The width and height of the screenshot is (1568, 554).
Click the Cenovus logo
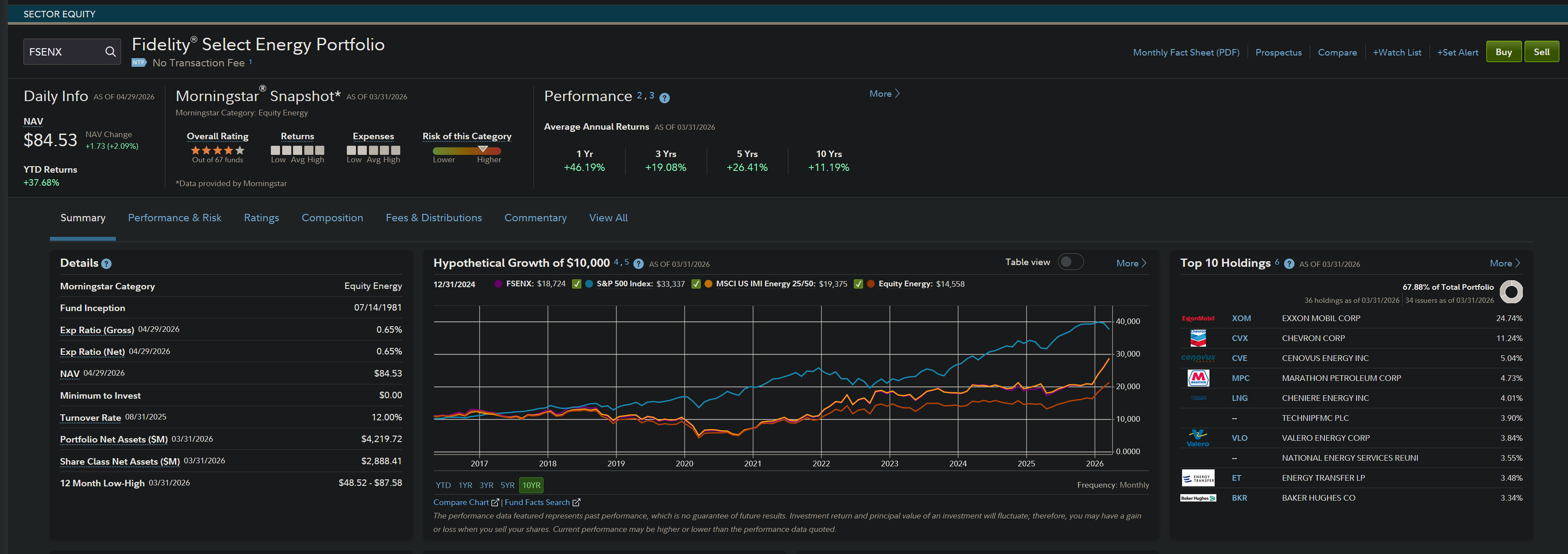pos(1198,358)
